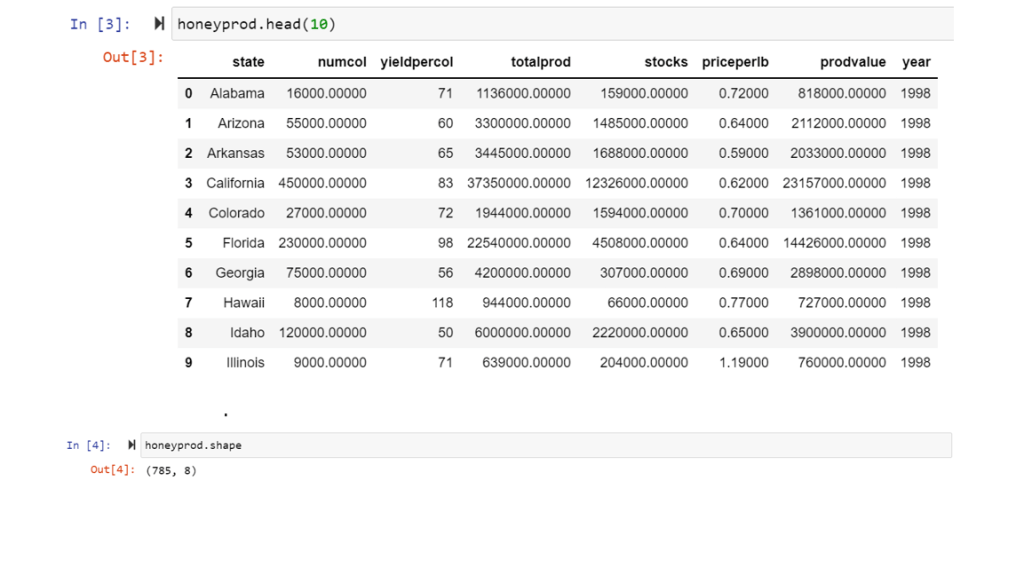Click the Out[4] output prompt label
1024x575 pixels.
(x=112, y=470)
